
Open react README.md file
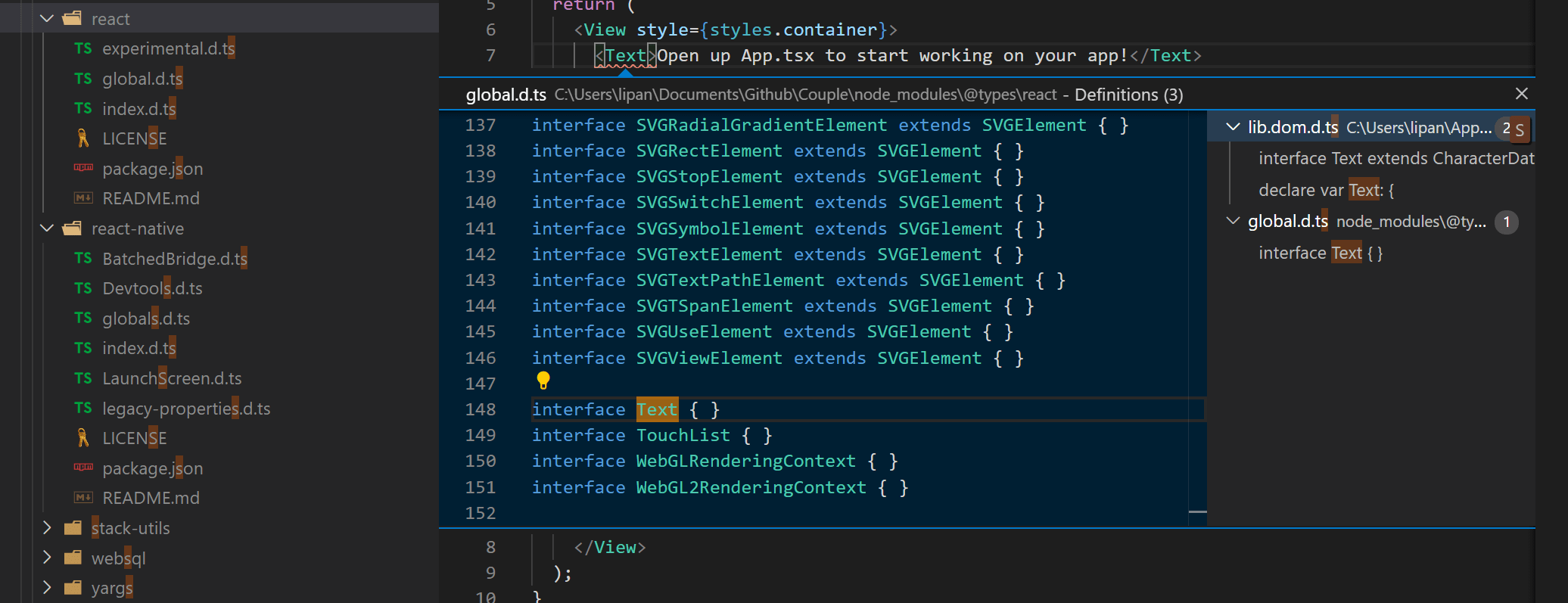pyautogui.click(x=151, y=198)
